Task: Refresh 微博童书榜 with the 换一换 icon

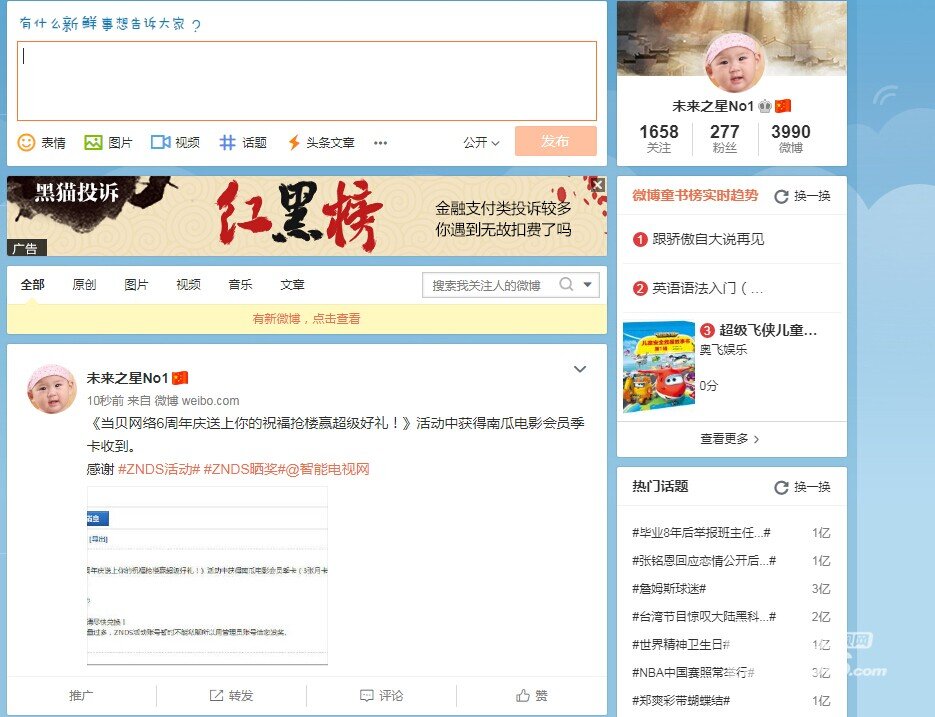Action: tap(781, 196)
